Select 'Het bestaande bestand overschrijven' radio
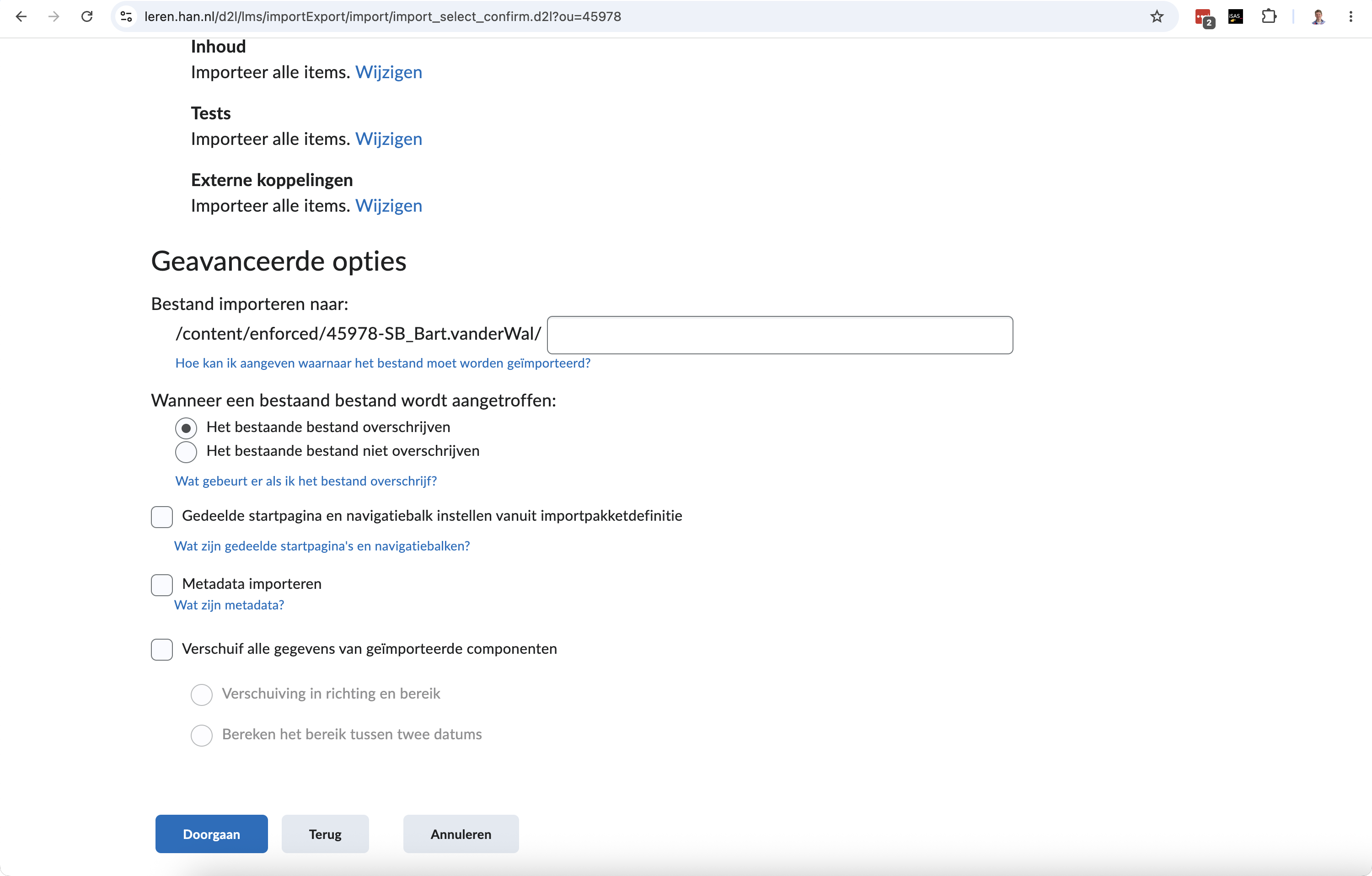 (186, 428)
